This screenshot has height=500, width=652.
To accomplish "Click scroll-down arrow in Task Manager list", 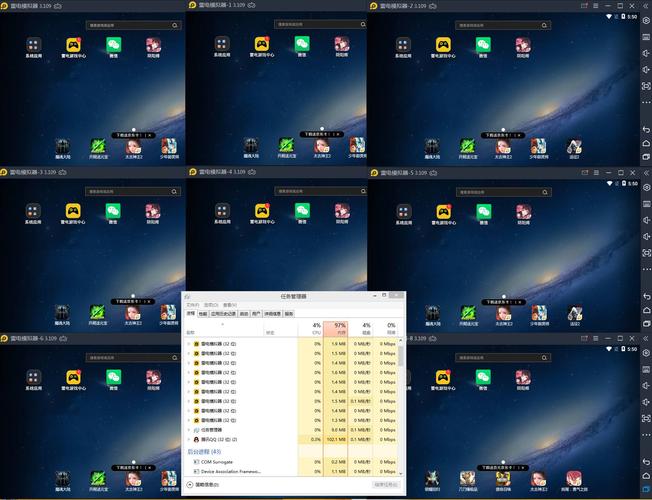I will [401, 473].
